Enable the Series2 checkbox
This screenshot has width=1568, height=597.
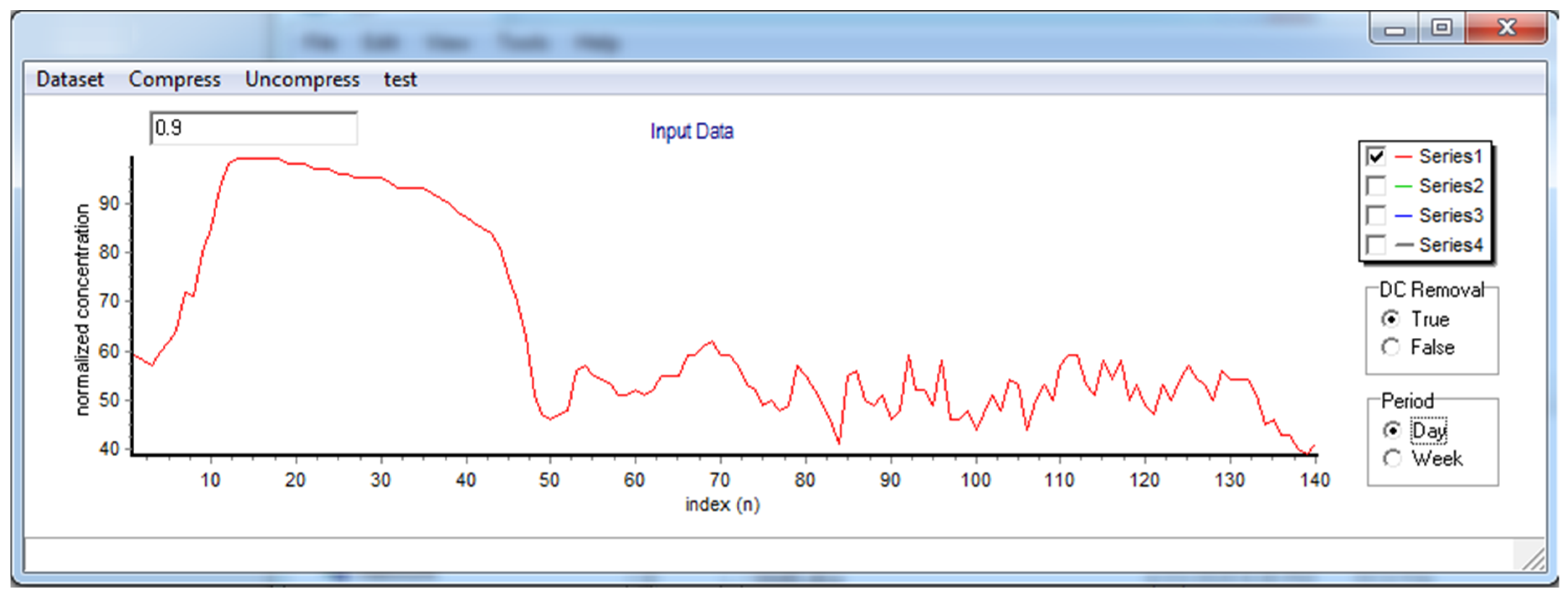(1376, 186)
